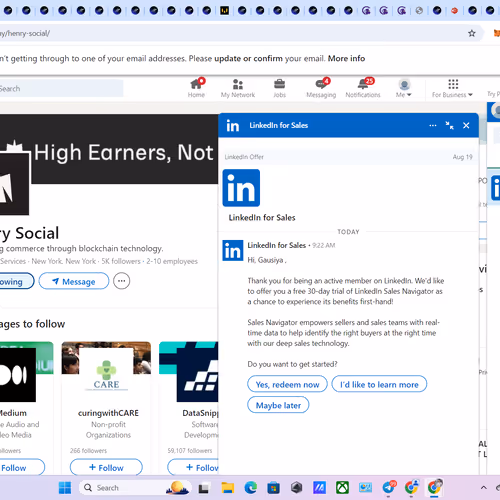Expand the For Business menu
The height and width of the screenshot is (500, 500).
point(452,88)
